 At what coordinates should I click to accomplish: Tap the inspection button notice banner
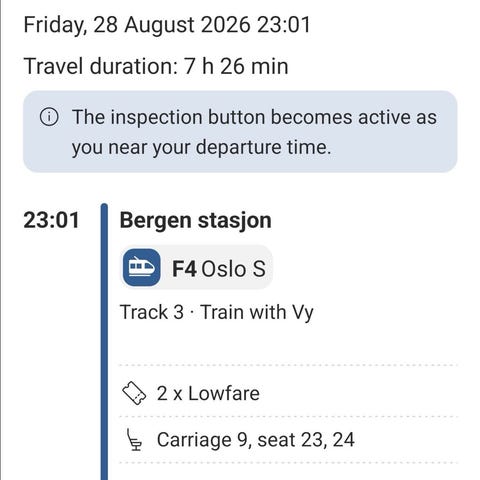[240, 131]
